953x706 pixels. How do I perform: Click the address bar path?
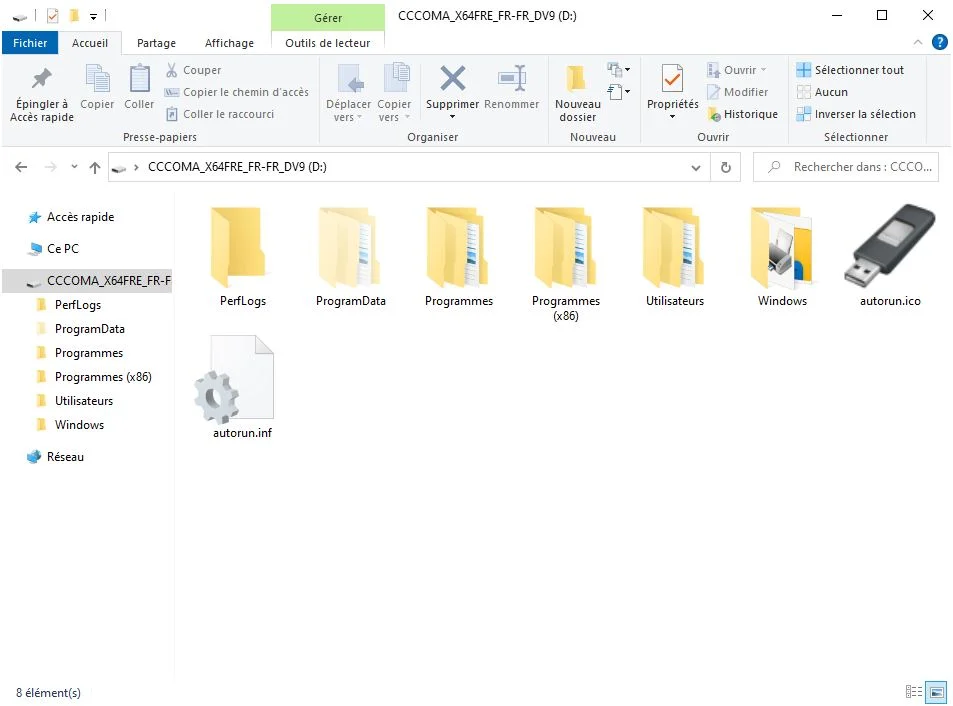(x=237, y=166)
